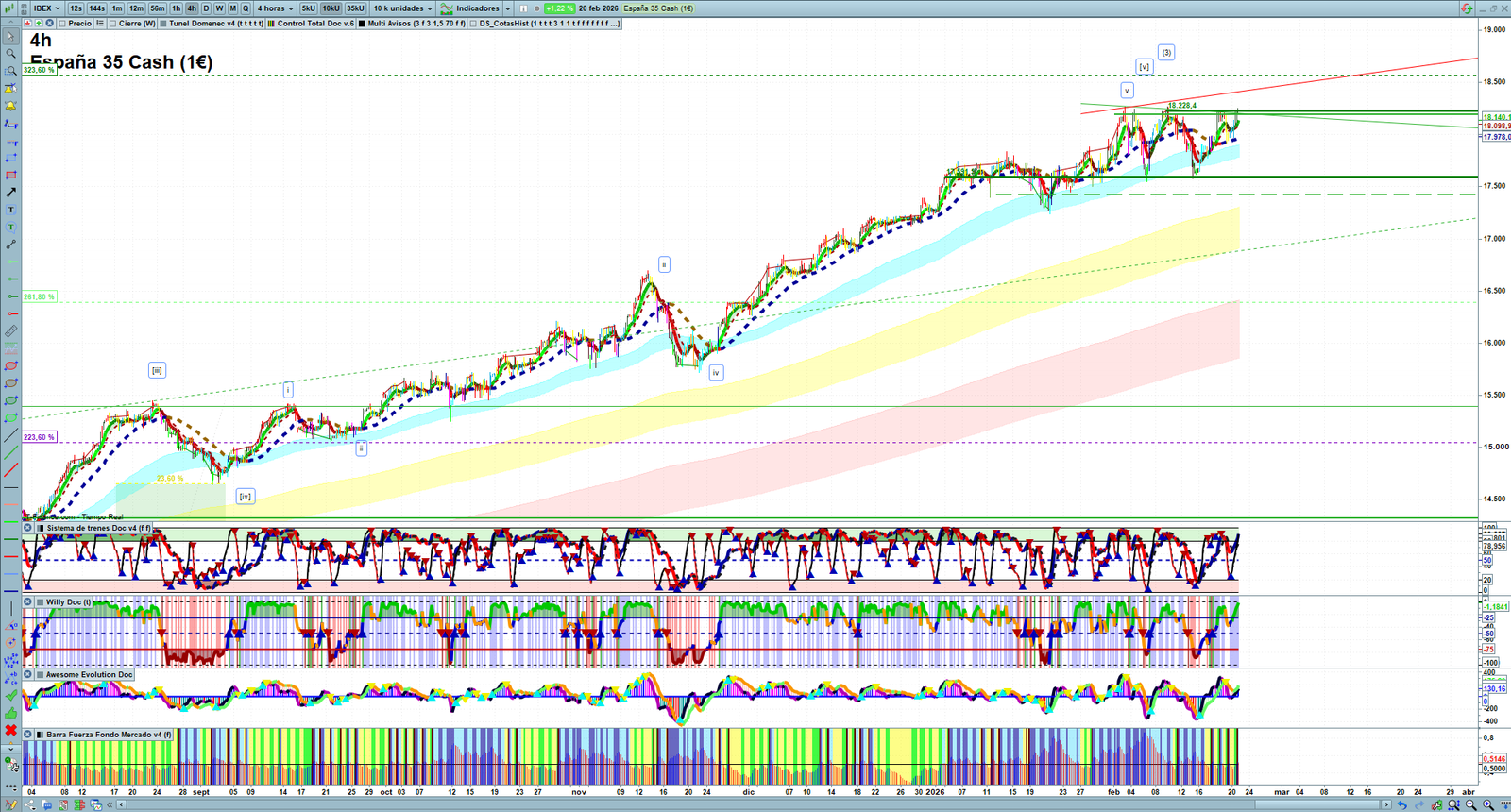
Task: Close the Awesome Evolution Doc panel
Action: [28, 674]
